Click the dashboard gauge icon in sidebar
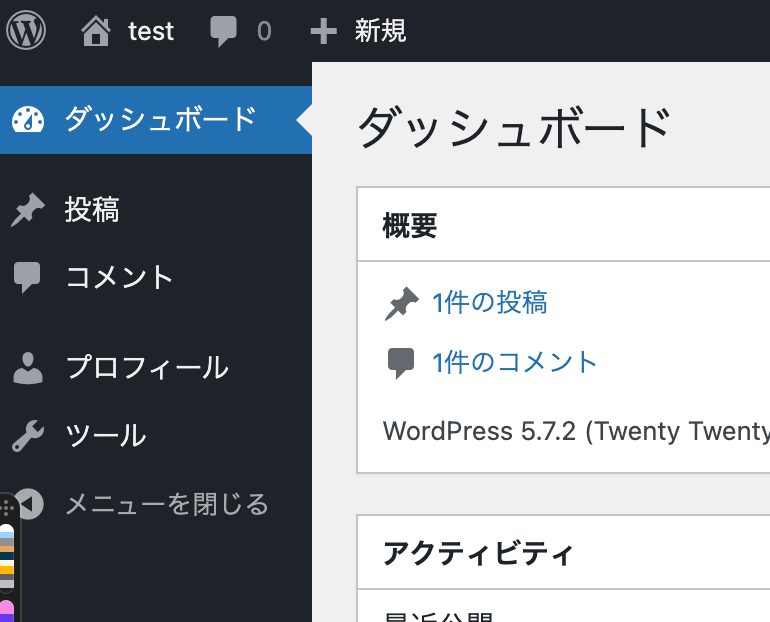The height and width of the screenshot is (622, 770). tap(28, 119)
